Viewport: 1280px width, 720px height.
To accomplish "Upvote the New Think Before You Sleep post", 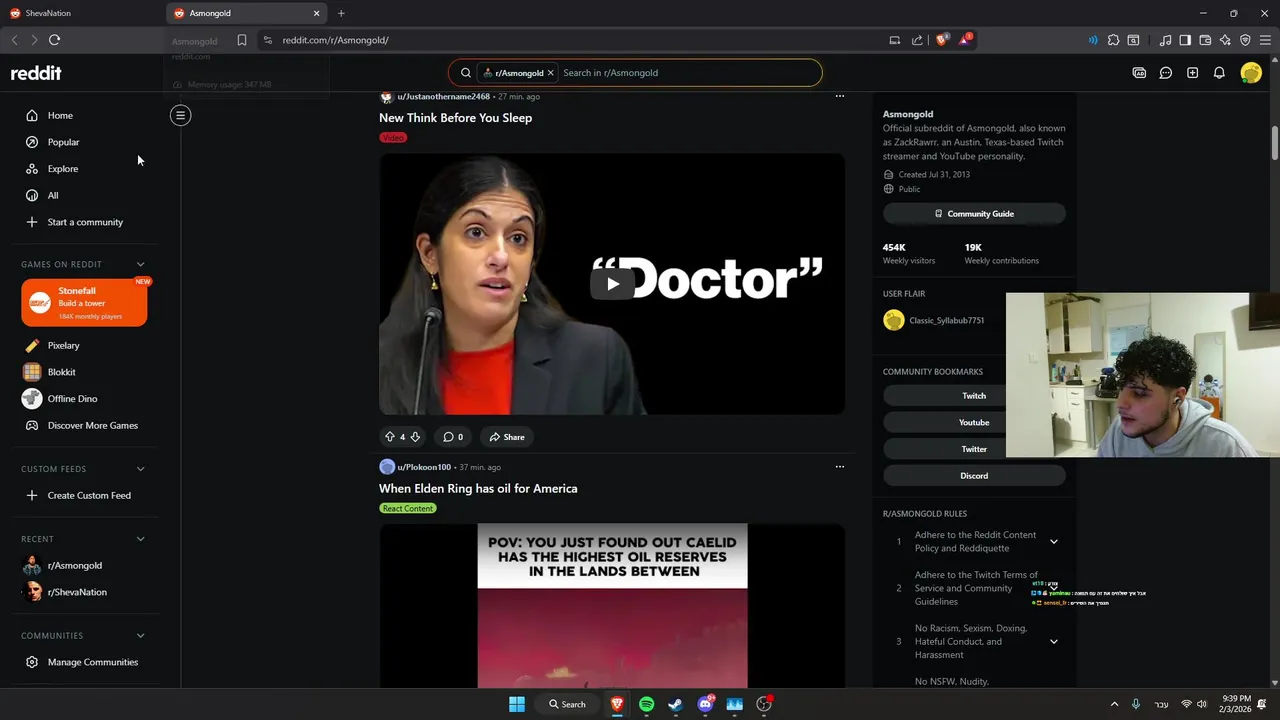I will 390,437.
